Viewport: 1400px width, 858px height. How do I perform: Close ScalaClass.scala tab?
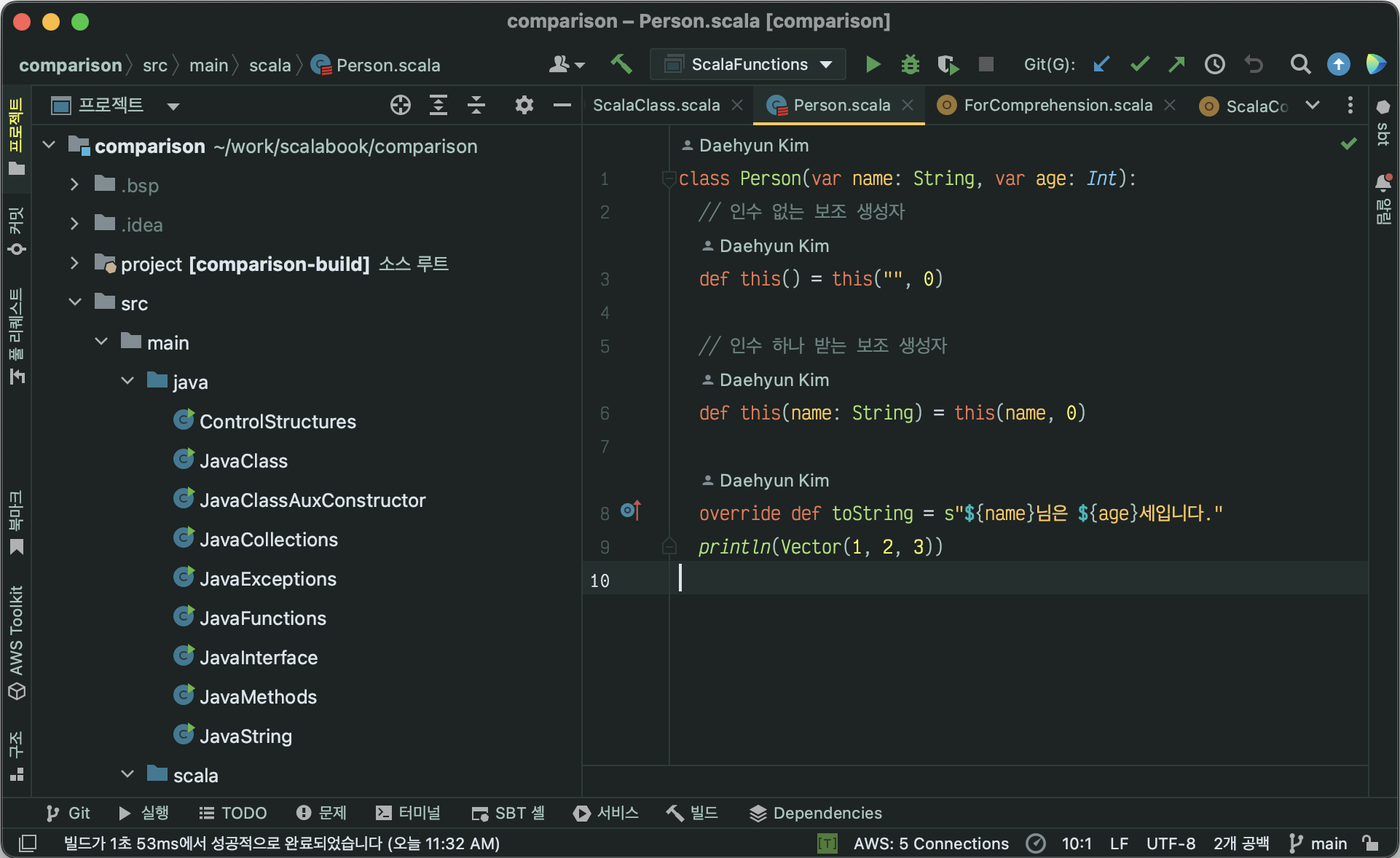point(737,106)
